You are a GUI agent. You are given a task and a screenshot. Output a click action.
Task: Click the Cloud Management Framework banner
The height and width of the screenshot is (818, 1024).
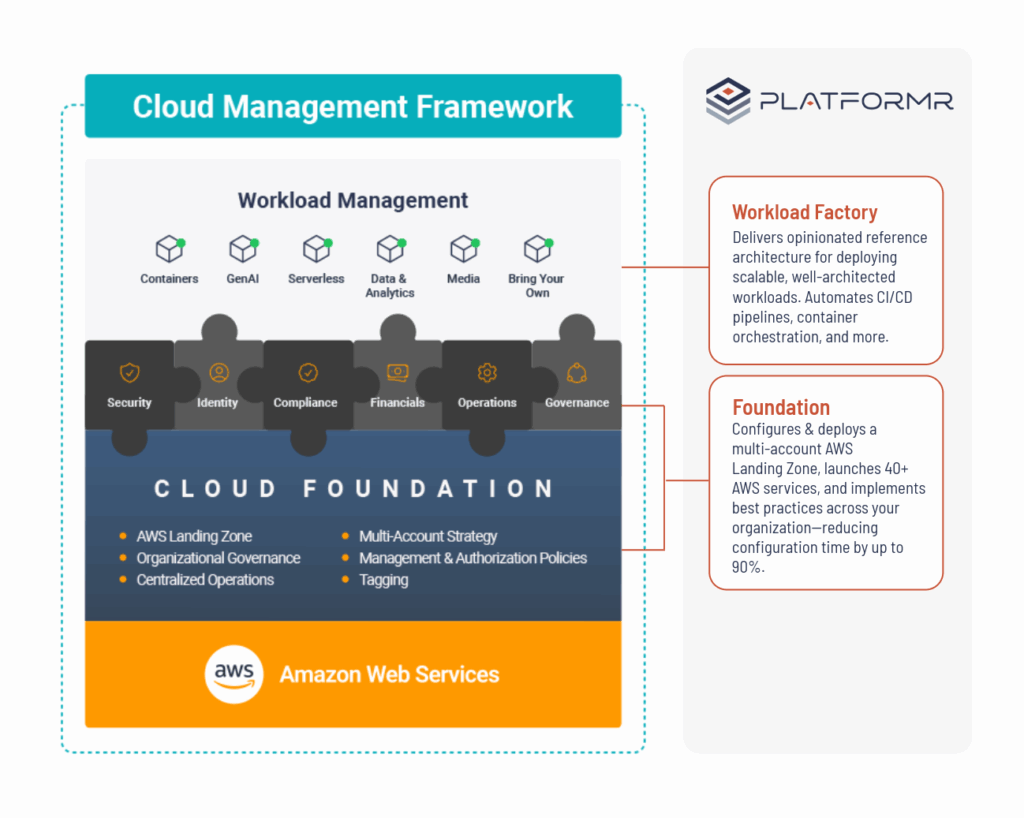(x=353, y=106)
